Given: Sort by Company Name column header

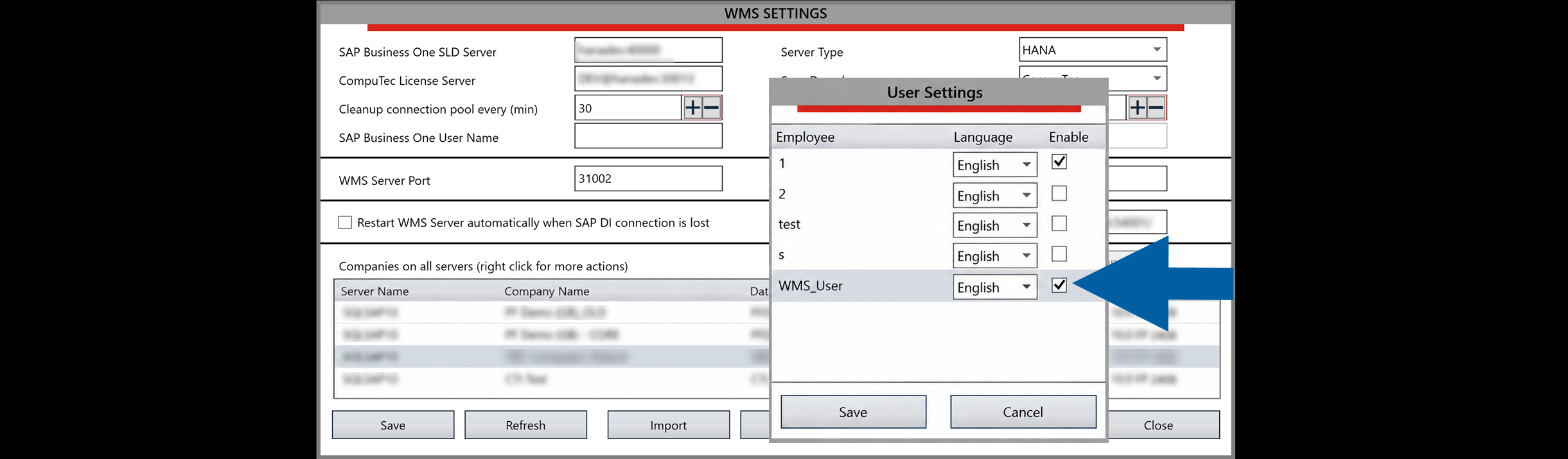Looking at the screenshot, I should [547, 291].
